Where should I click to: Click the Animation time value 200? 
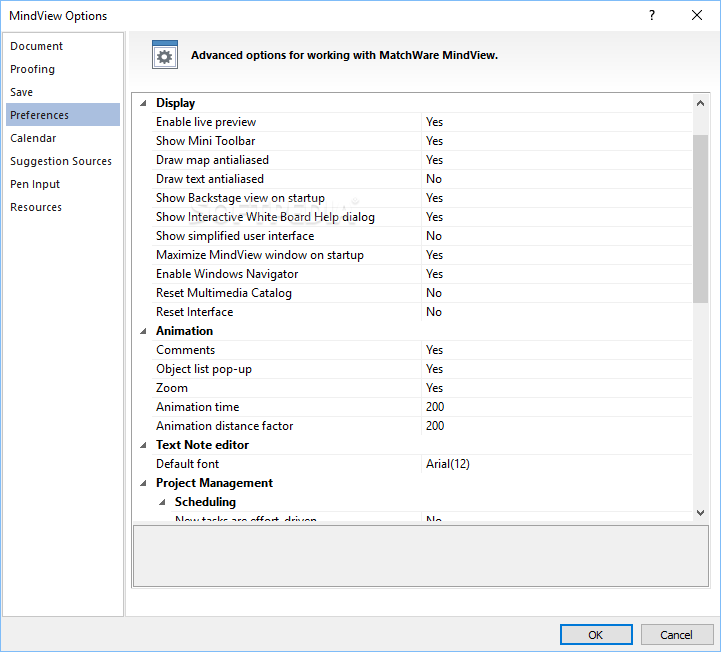pos(556,407)
